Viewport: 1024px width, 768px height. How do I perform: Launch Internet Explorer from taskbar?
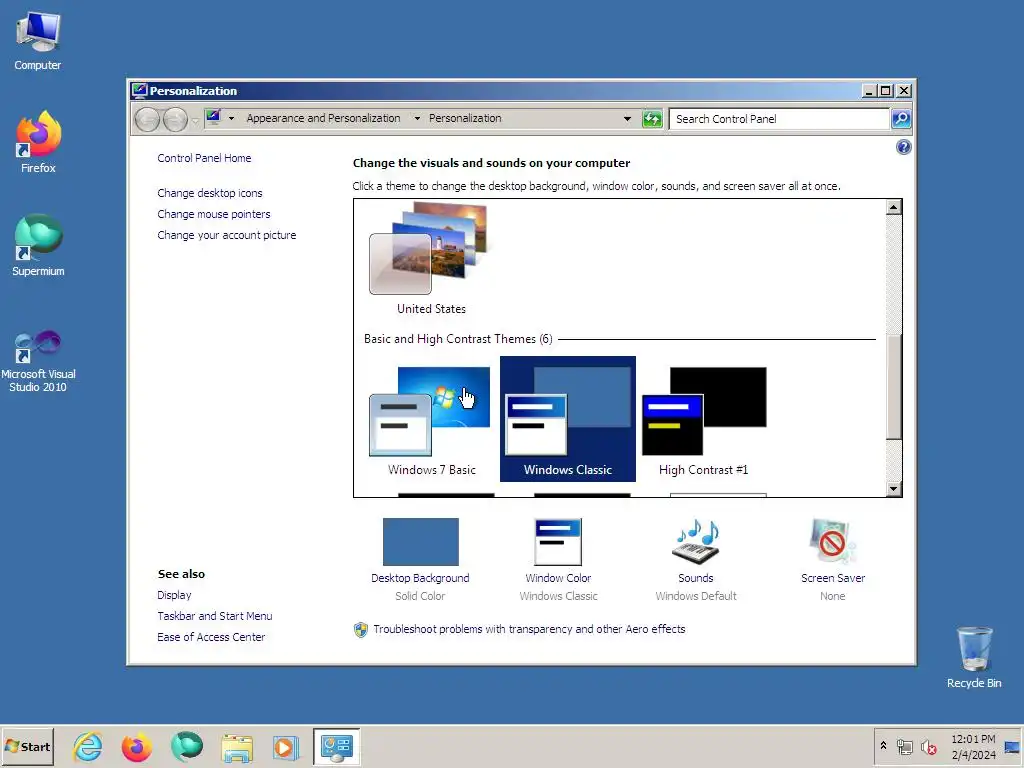[88, 746]
